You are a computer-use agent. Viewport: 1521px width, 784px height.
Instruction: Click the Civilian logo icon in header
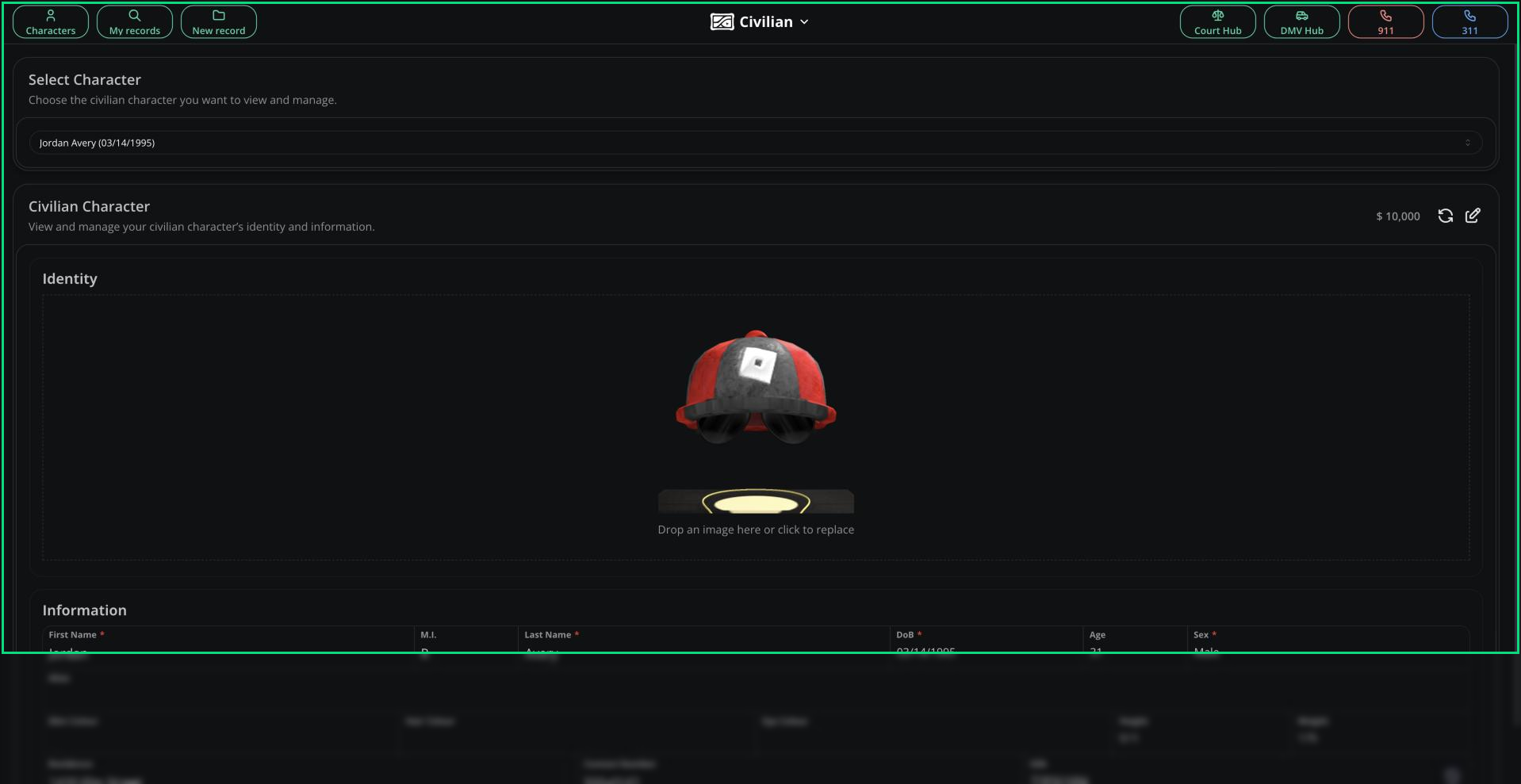point(722,22)
